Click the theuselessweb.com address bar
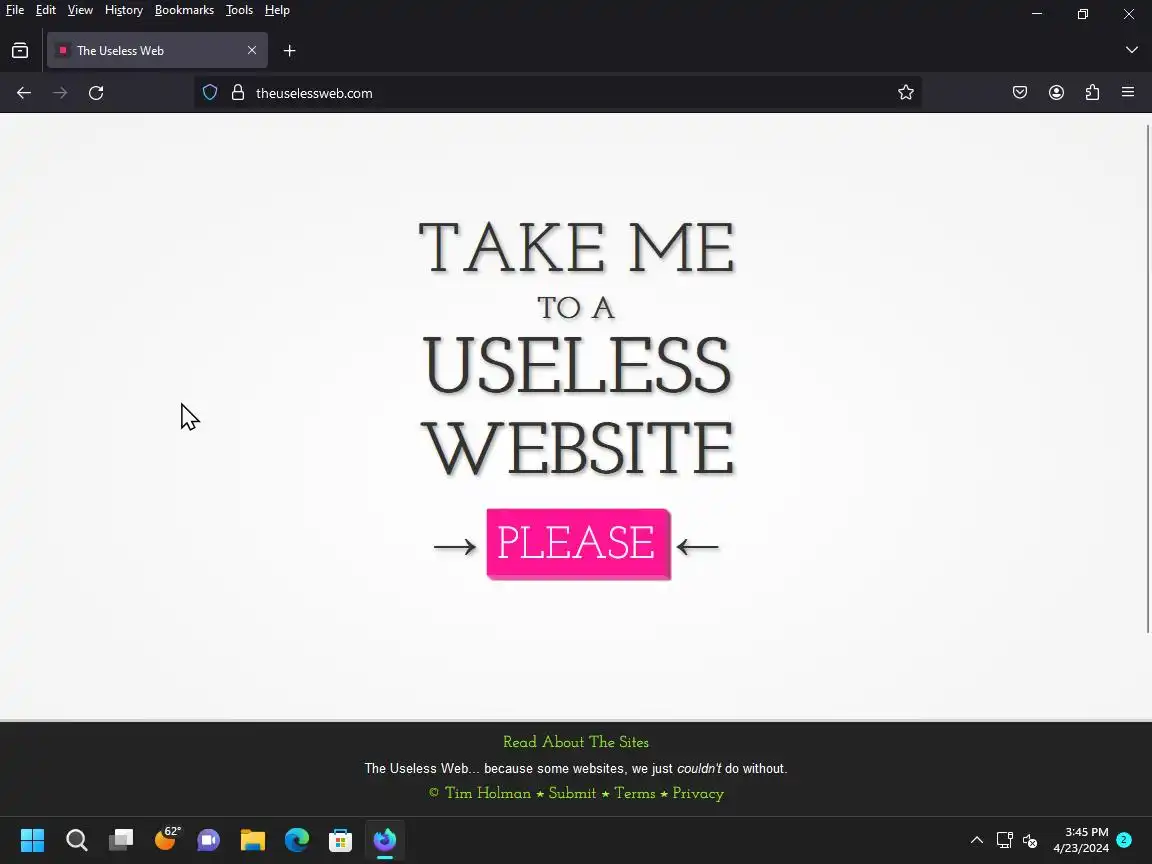The height and width of the screenshot is (864, 1152). pos(558,93)
